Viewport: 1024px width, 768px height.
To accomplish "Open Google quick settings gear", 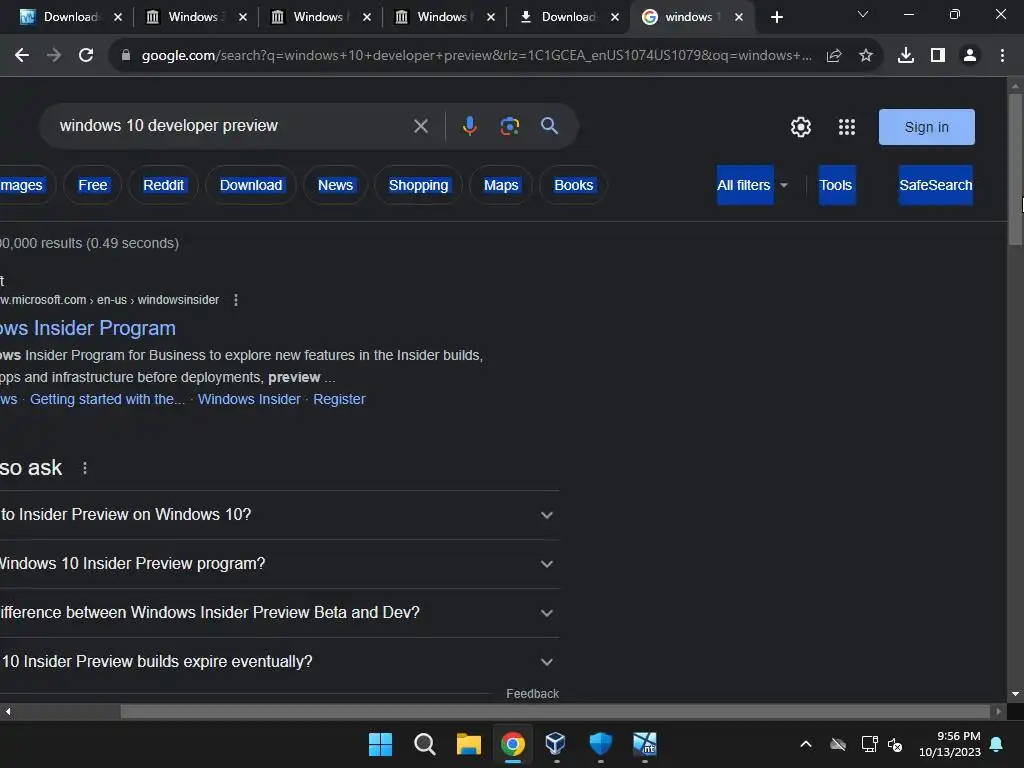I will point(801,127).
